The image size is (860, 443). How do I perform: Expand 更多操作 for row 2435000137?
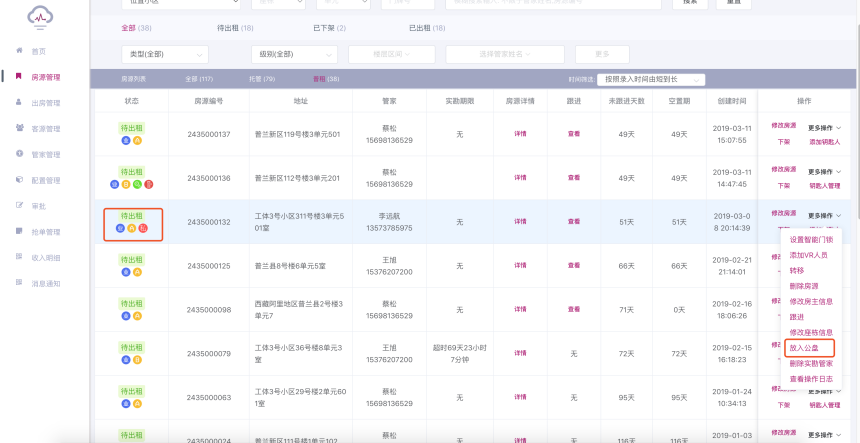(824, 128)
